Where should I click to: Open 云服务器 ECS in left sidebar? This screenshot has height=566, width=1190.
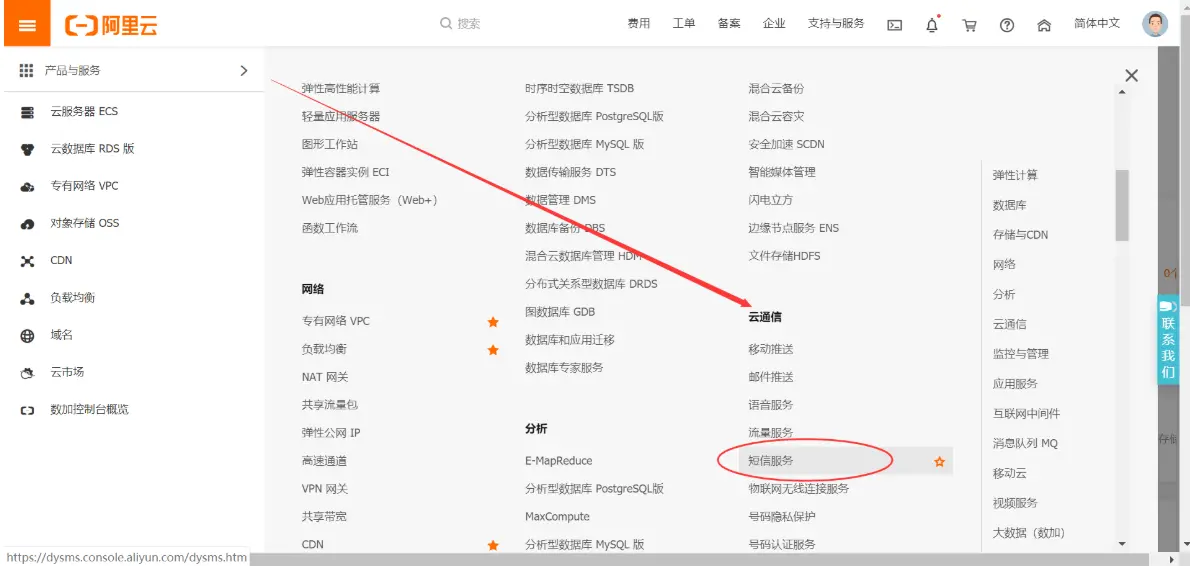[x=84, y=112]
